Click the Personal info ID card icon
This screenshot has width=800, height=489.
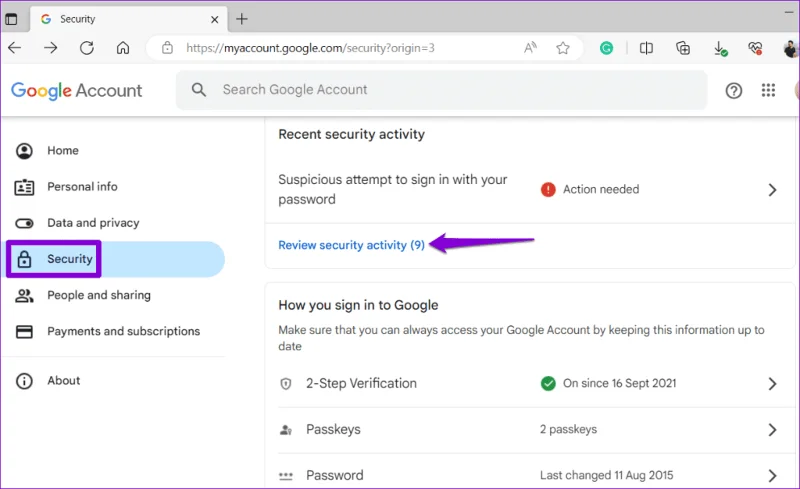(x=24, y=187)
